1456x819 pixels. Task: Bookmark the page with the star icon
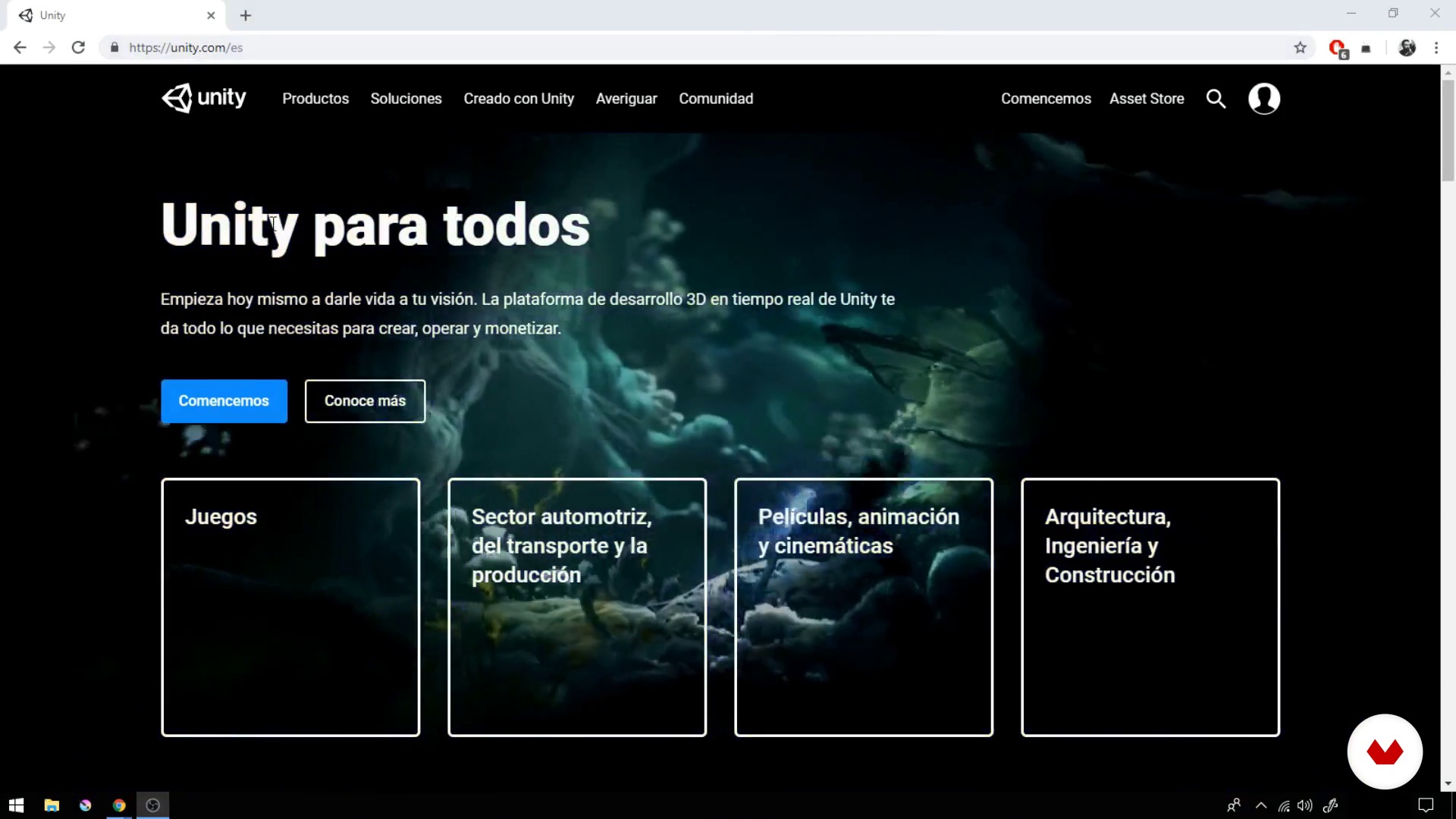(x=1301, y=47)
